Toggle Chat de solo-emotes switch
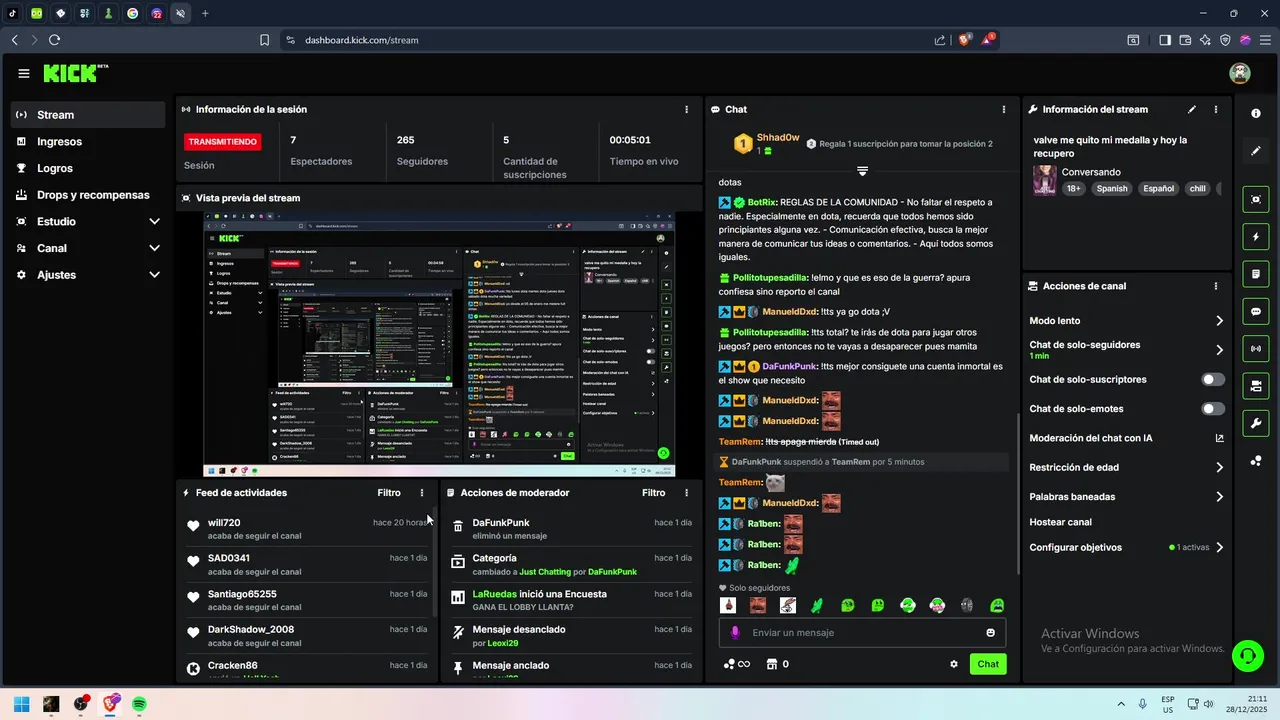The height and width of the screenshot is (720, 1280). click(x=1213, y=409)
